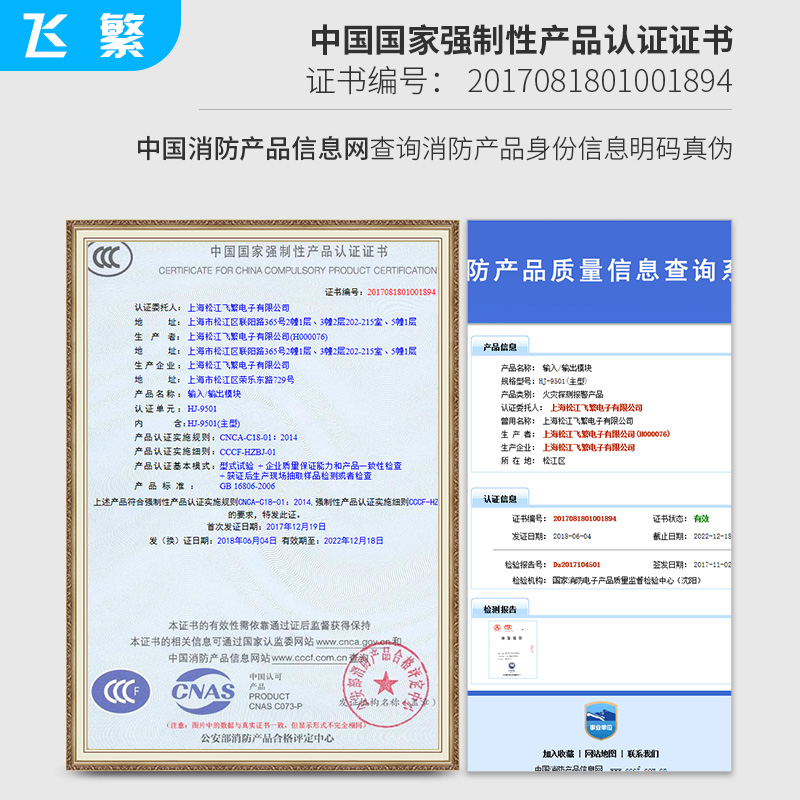Click the large header number 2017081801001894
800x800 pixels.
point(599,82)
